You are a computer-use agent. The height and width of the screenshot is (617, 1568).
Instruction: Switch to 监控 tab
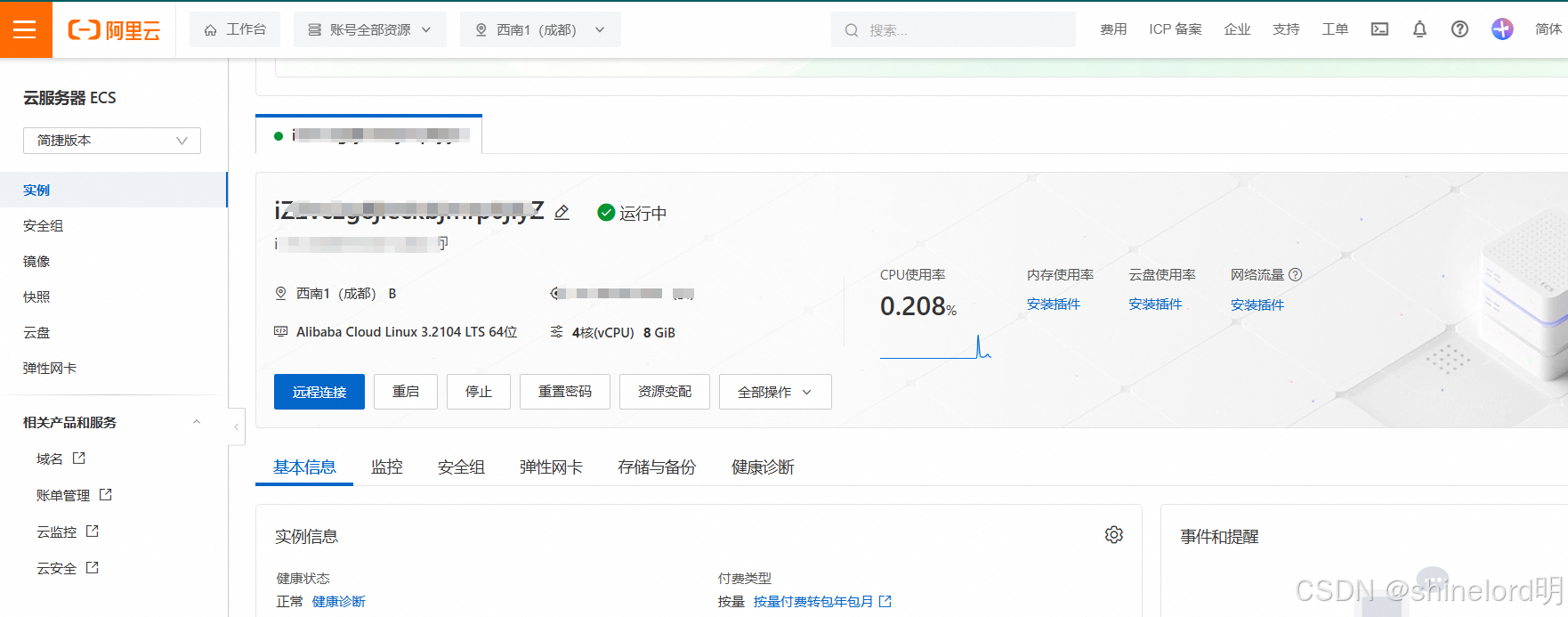coord(387,467)
